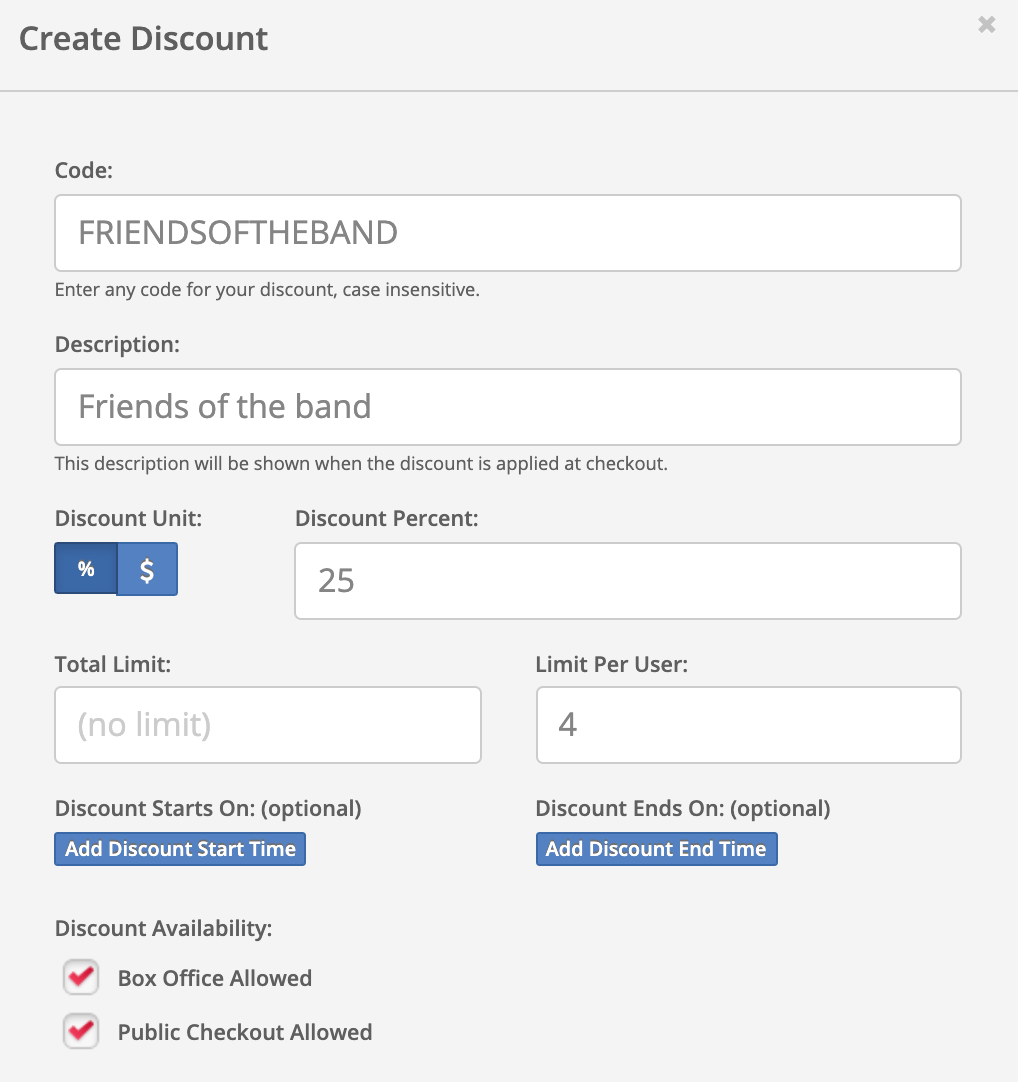This screenshot has width=1018, height=1082.
Task: Select the Discount Percent field showing 25
Action: click(x=628, y=580)
